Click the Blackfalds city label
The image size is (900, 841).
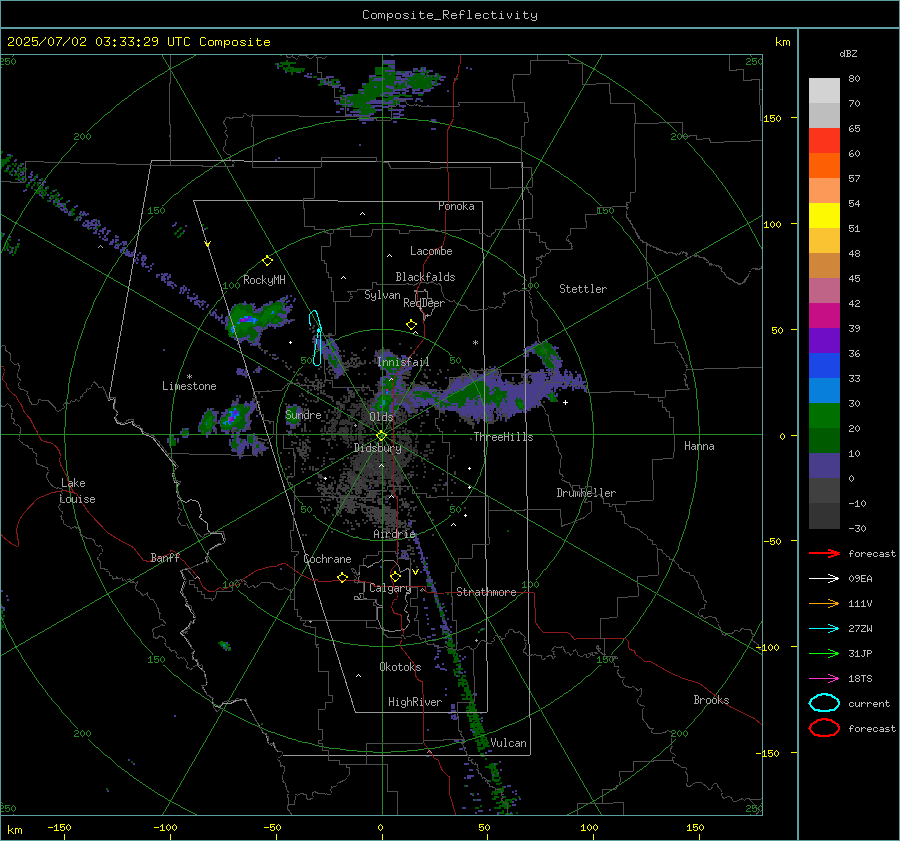pyautogui.click(x=425, y=277)
